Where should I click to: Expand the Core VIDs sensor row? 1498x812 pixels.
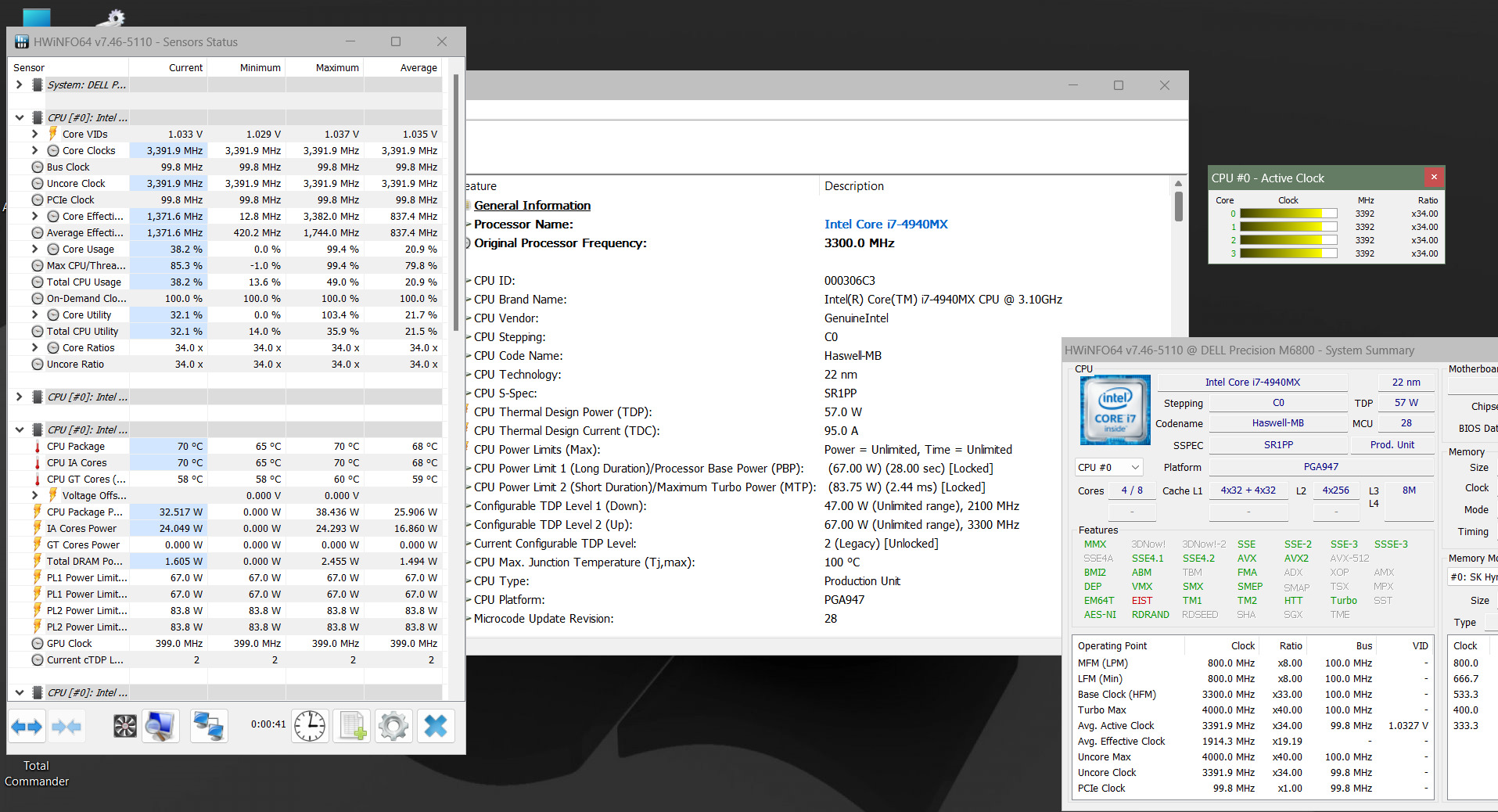click(35, 134)
